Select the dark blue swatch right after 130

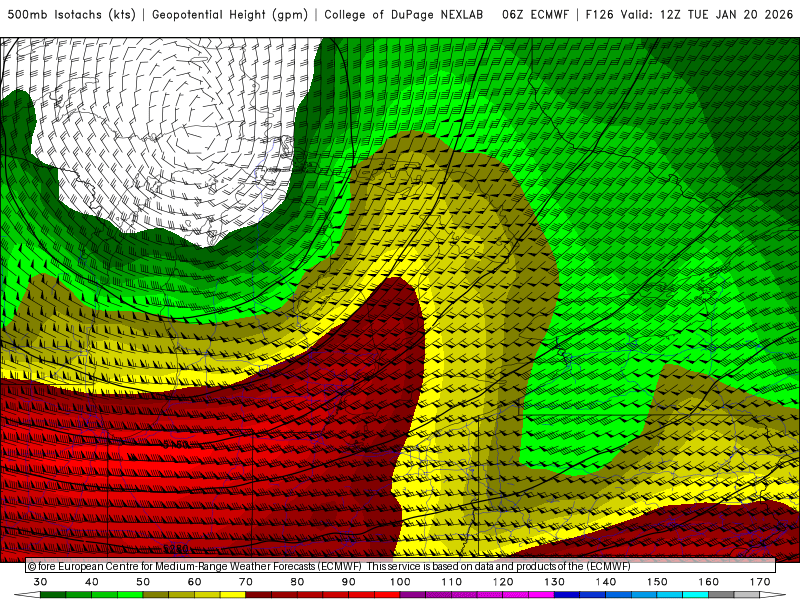point(567,595)
